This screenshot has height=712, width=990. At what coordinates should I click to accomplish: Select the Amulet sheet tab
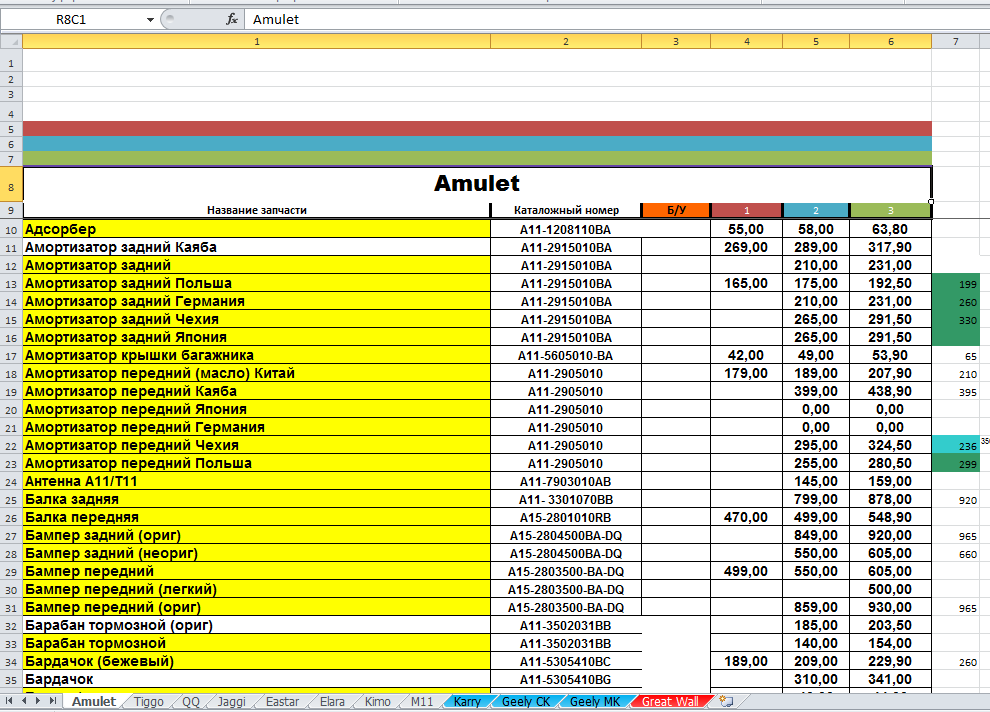click(x=93, y=701)
